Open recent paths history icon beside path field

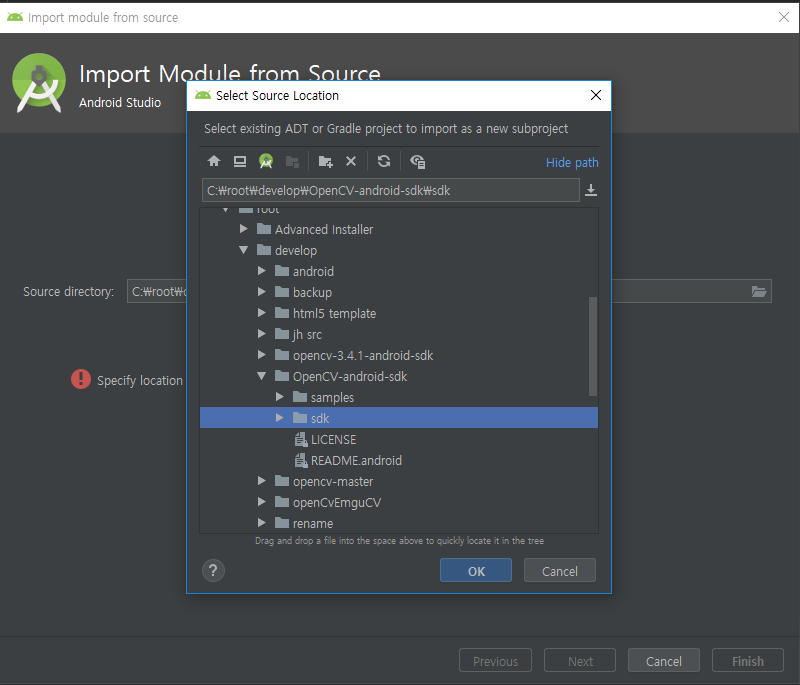(591, 190)
